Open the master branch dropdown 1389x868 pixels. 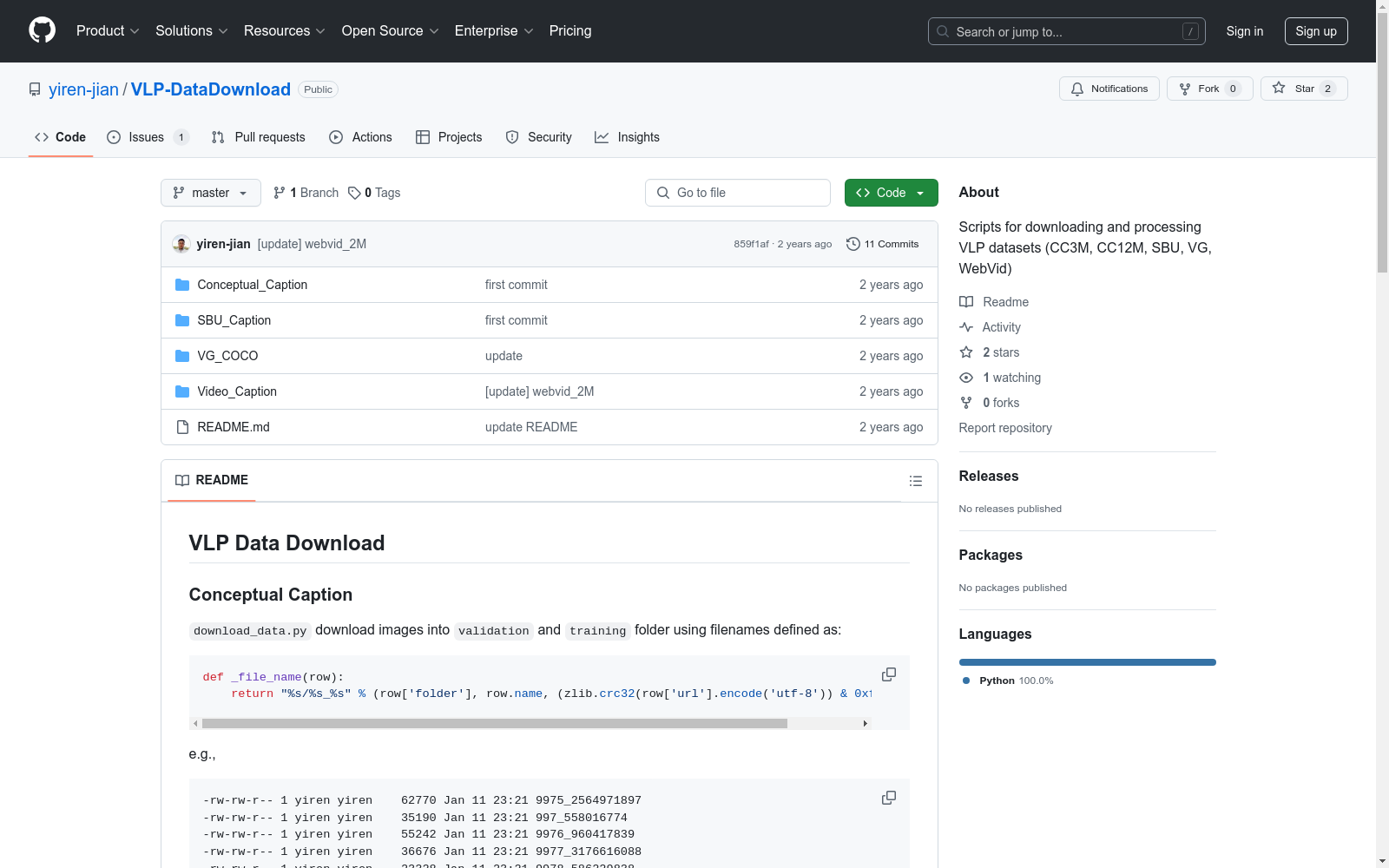[x=211, y=193]
